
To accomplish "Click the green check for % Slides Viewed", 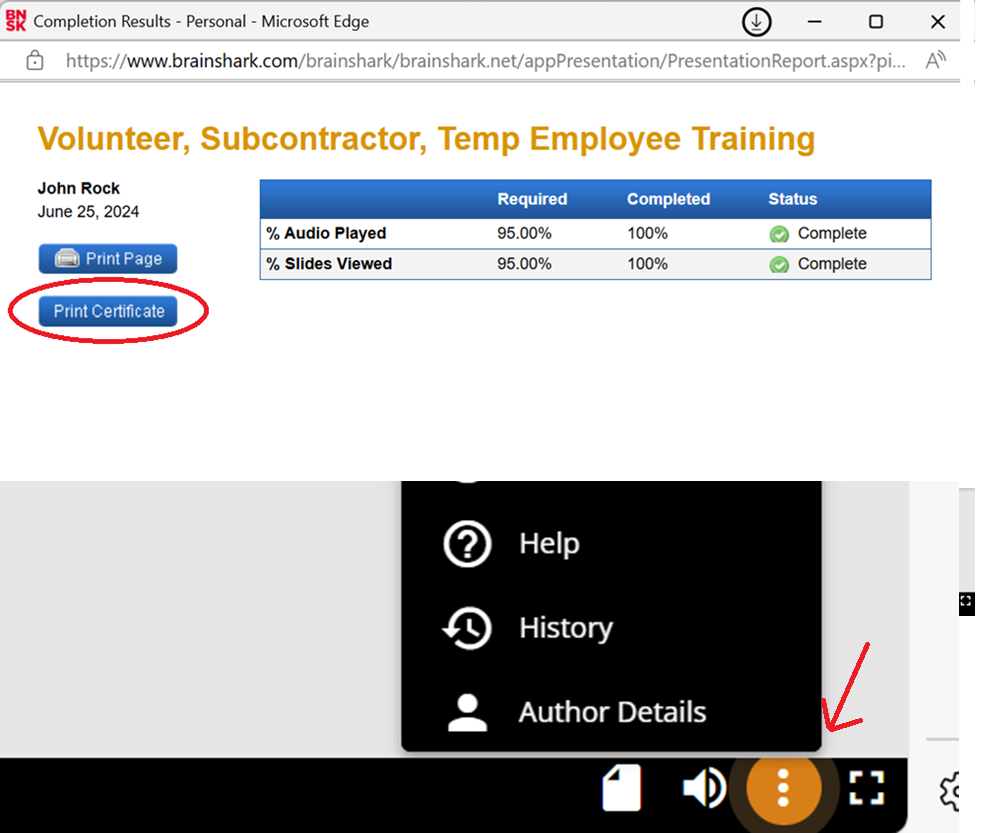I will pos(779,265).
